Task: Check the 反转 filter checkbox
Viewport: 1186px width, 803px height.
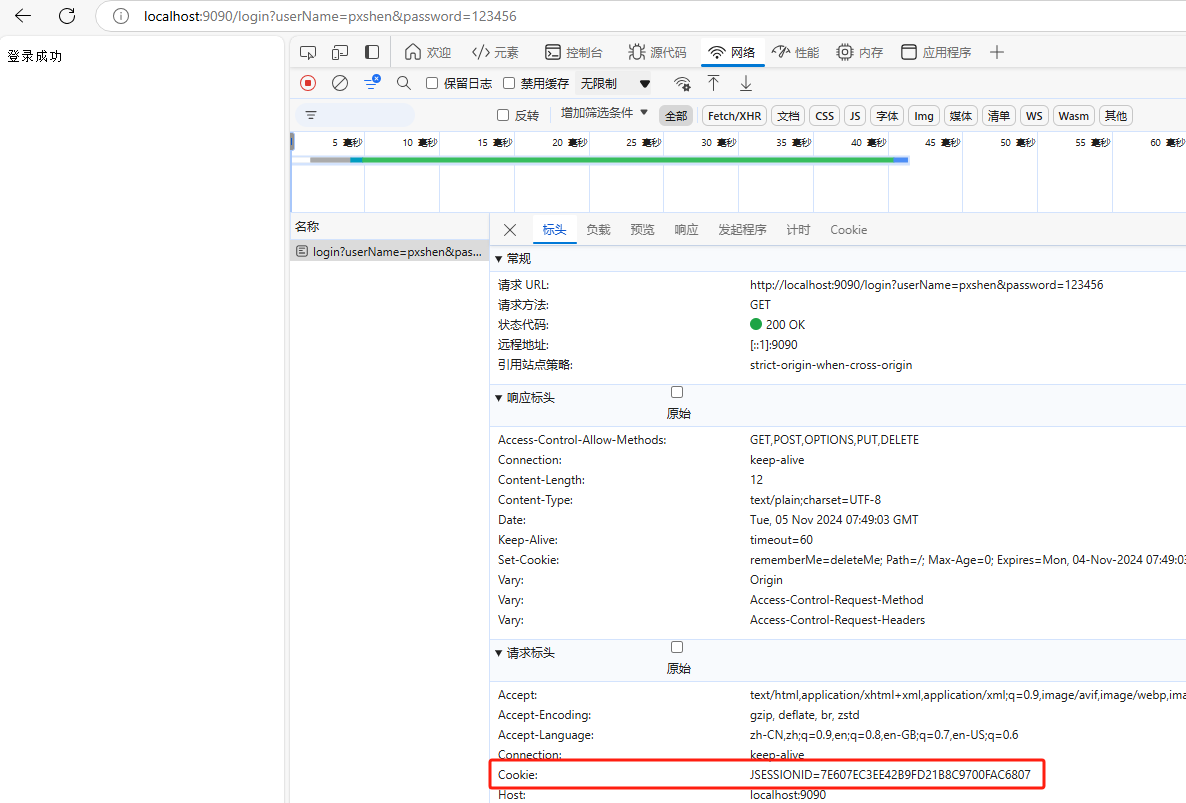Action: pyautogui.click(x=503, y=115)
